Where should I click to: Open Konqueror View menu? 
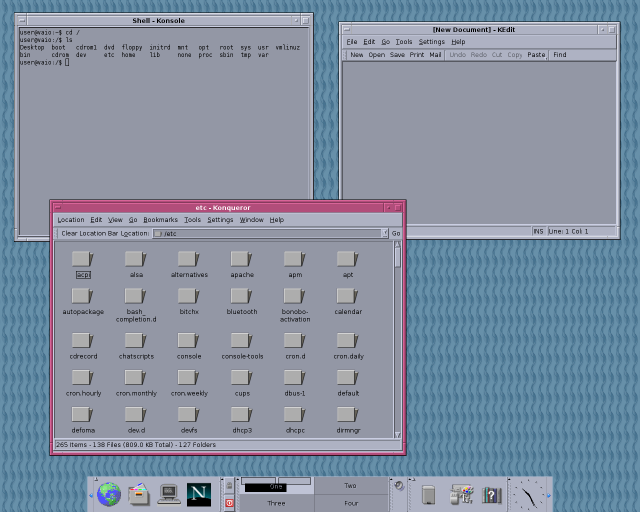pos(115,220)
